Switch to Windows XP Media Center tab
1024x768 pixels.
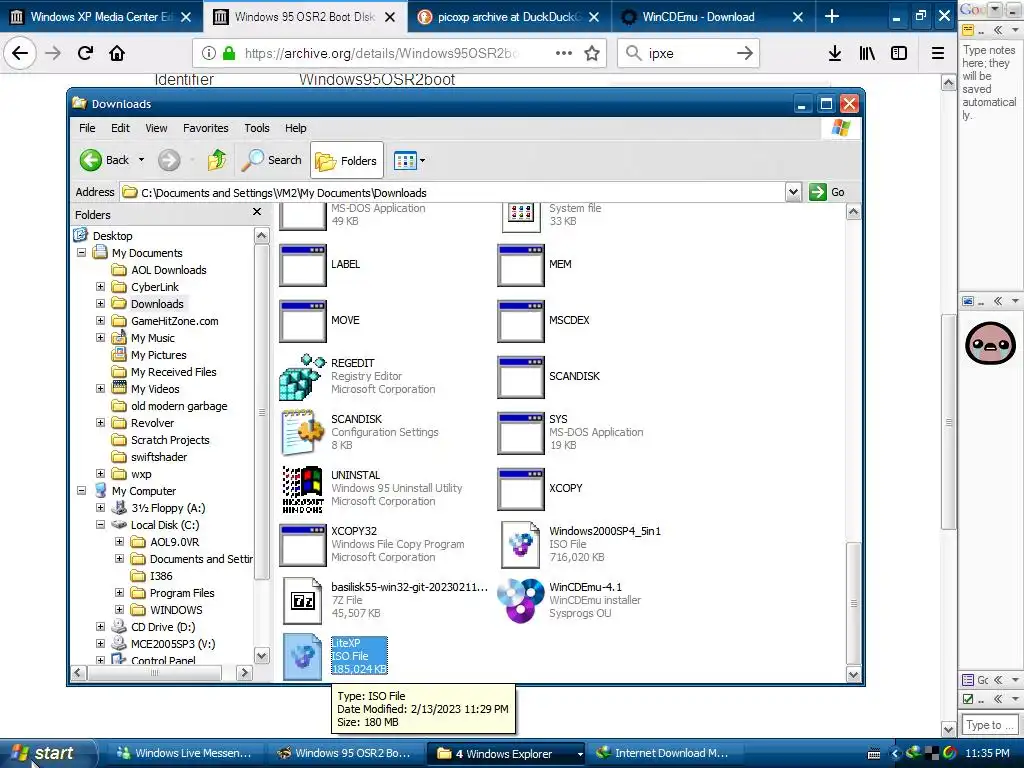(x=102, y=17)
